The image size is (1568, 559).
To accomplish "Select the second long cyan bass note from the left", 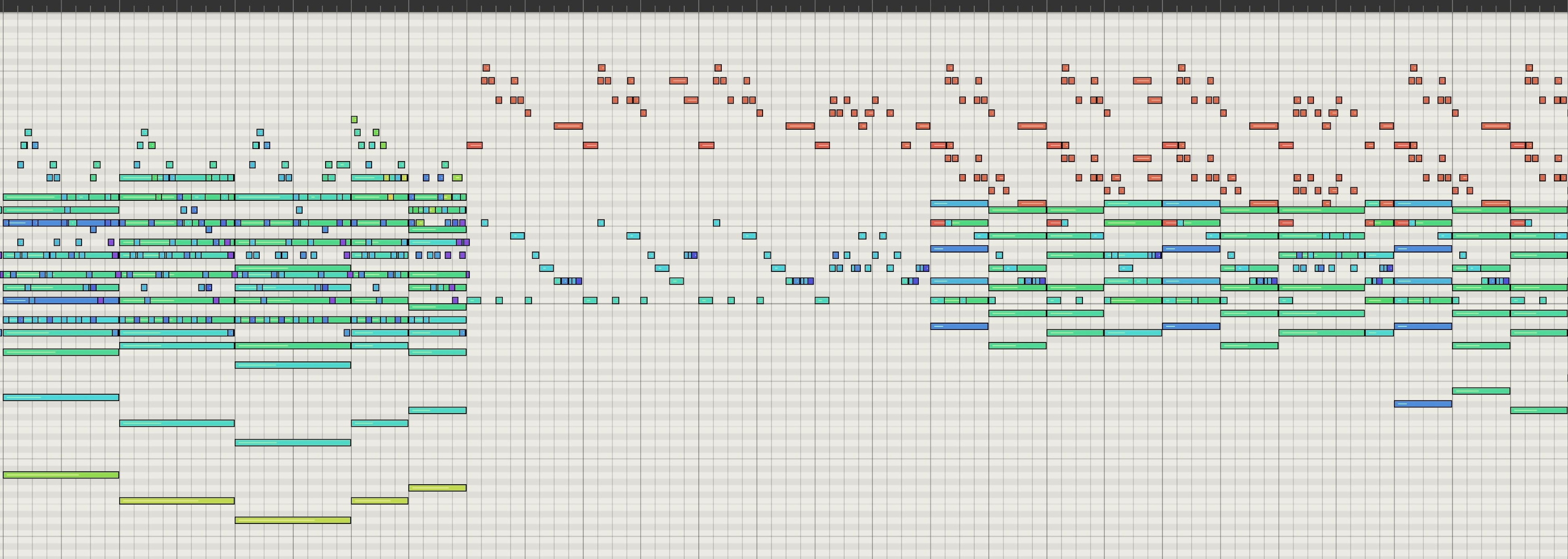I will [x=177, y=423].
